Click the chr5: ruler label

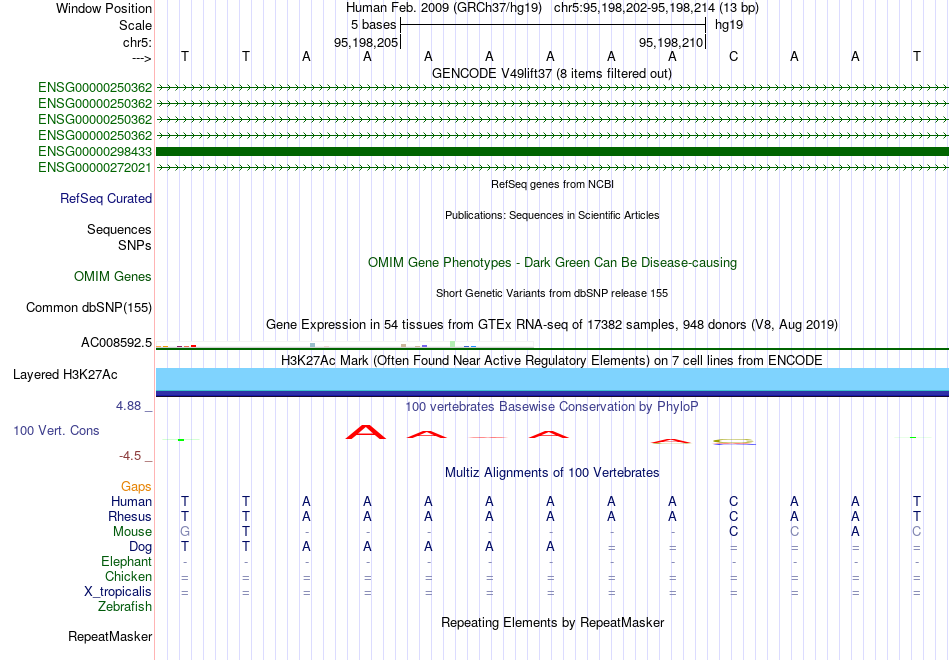tap(138, 42)
